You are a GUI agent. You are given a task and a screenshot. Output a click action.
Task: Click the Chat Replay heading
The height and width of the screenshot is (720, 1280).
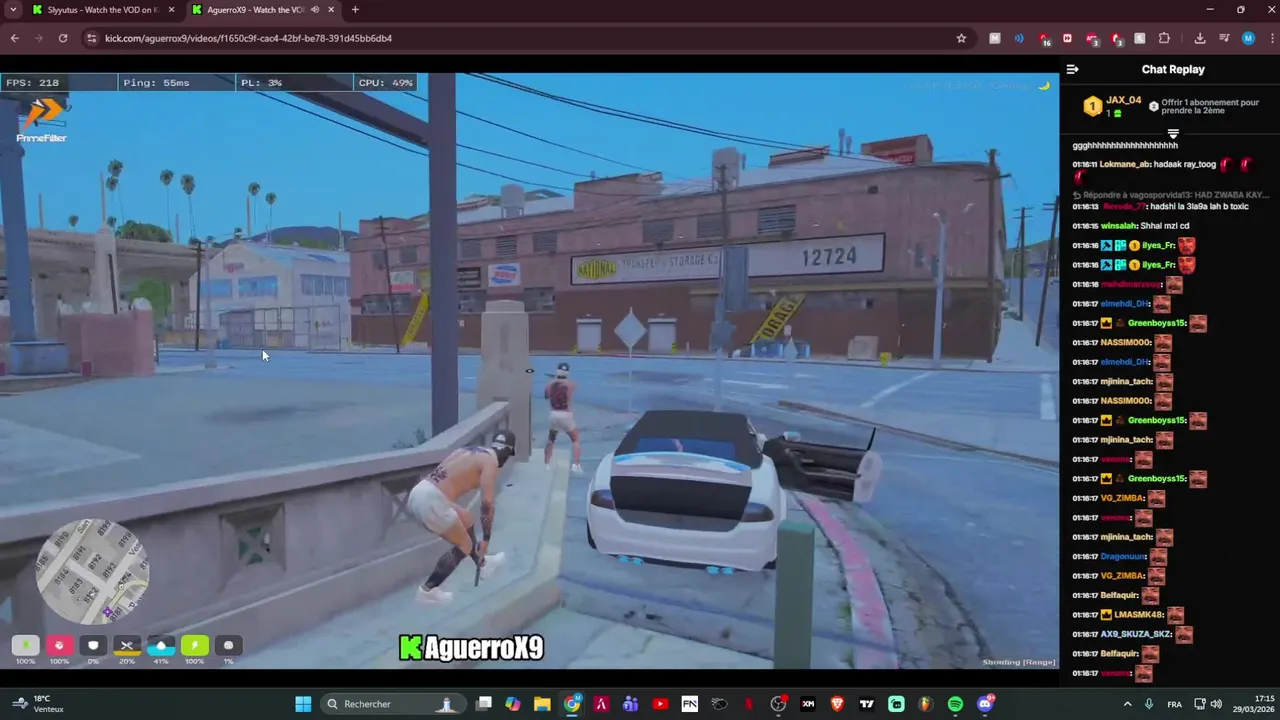[x=1173, y=69]
